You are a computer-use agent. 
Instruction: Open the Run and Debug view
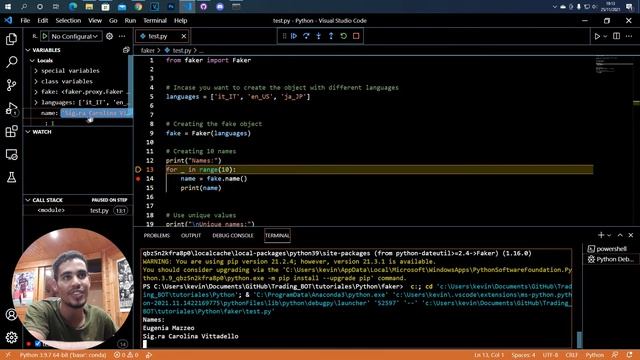11,108
